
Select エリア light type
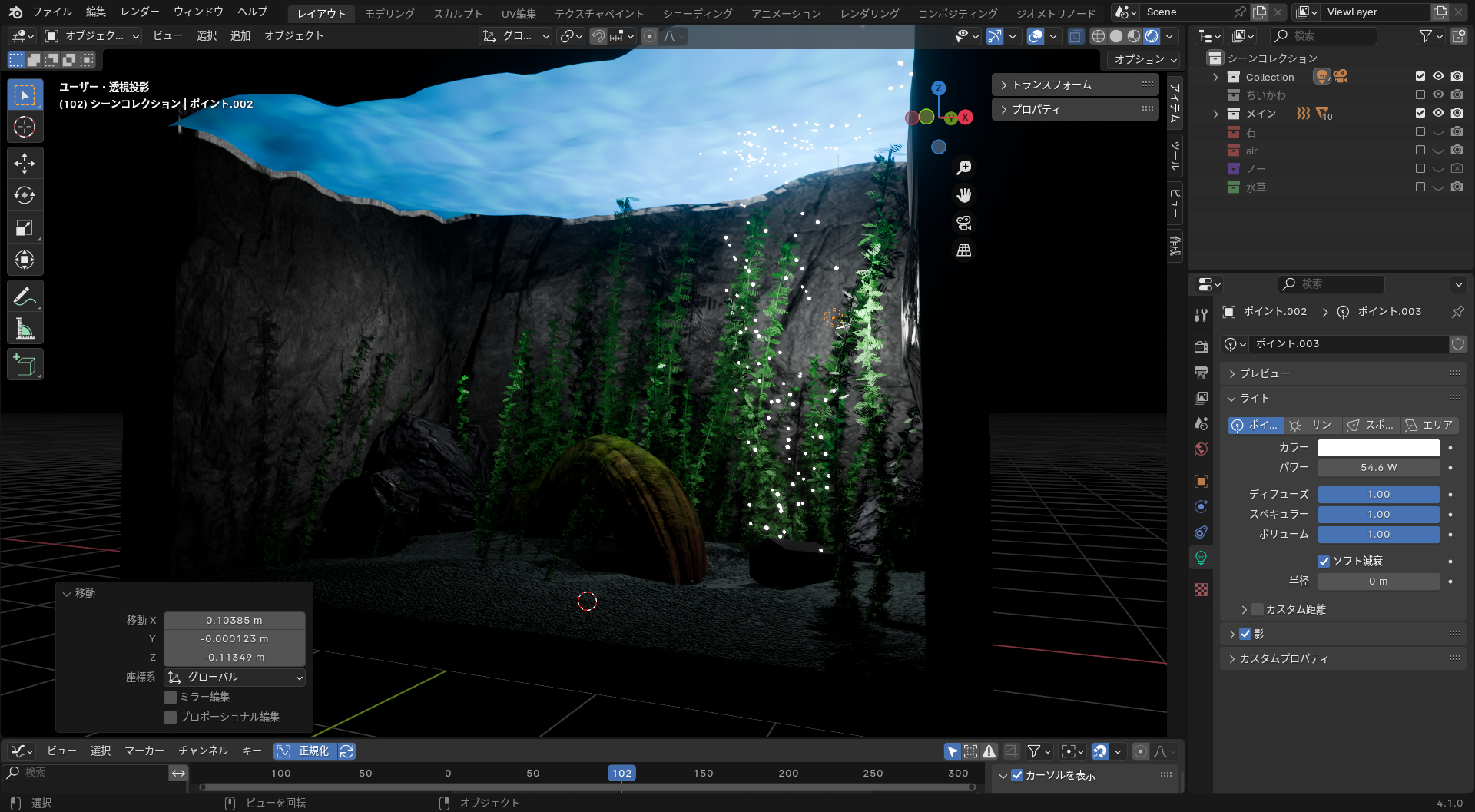point(1430,425)
